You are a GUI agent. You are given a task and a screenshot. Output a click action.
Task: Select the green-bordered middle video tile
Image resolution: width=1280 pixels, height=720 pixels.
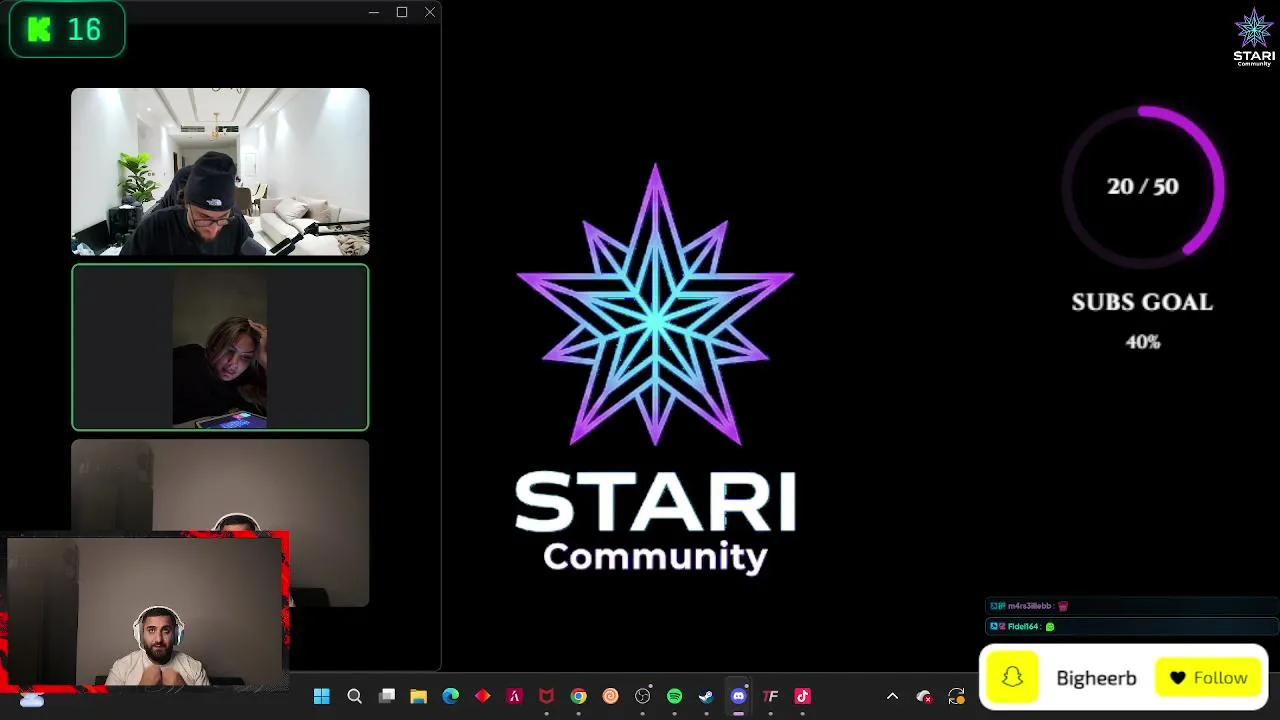[x=220, y=347]
